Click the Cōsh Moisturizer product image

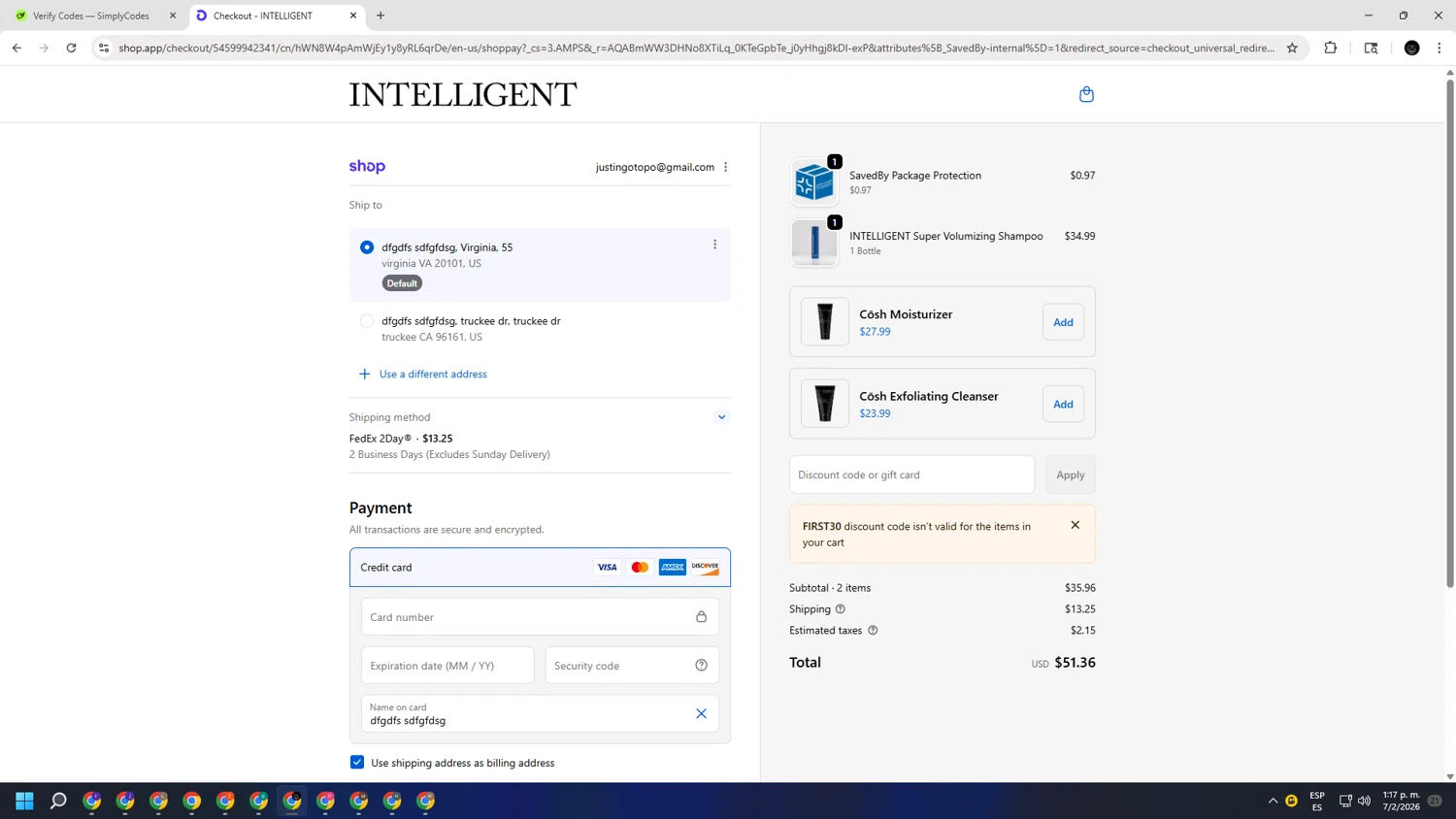825,322
